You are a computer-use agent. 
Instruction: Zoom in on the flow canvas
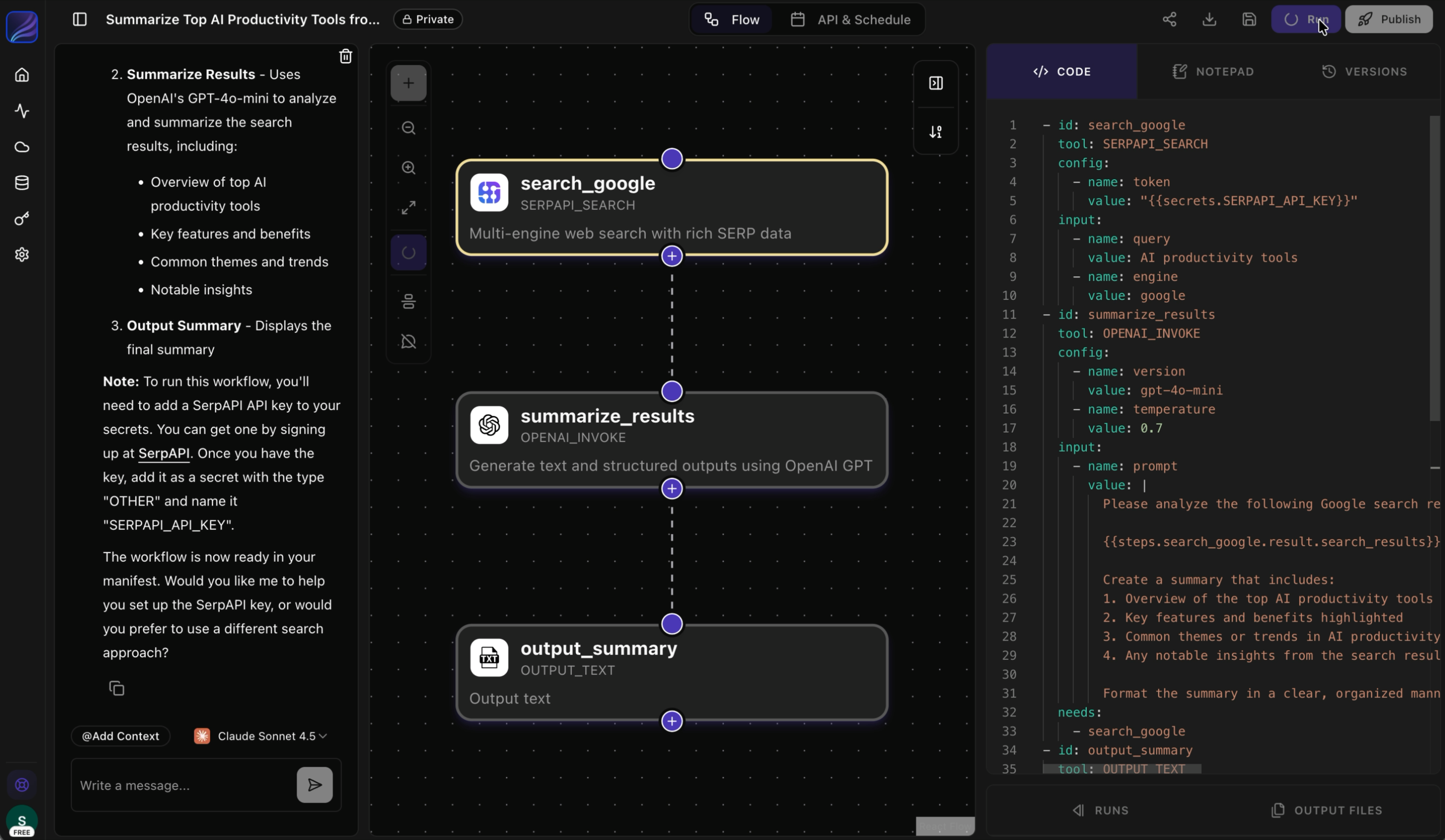pyautogui.click(x=408, y=168)
